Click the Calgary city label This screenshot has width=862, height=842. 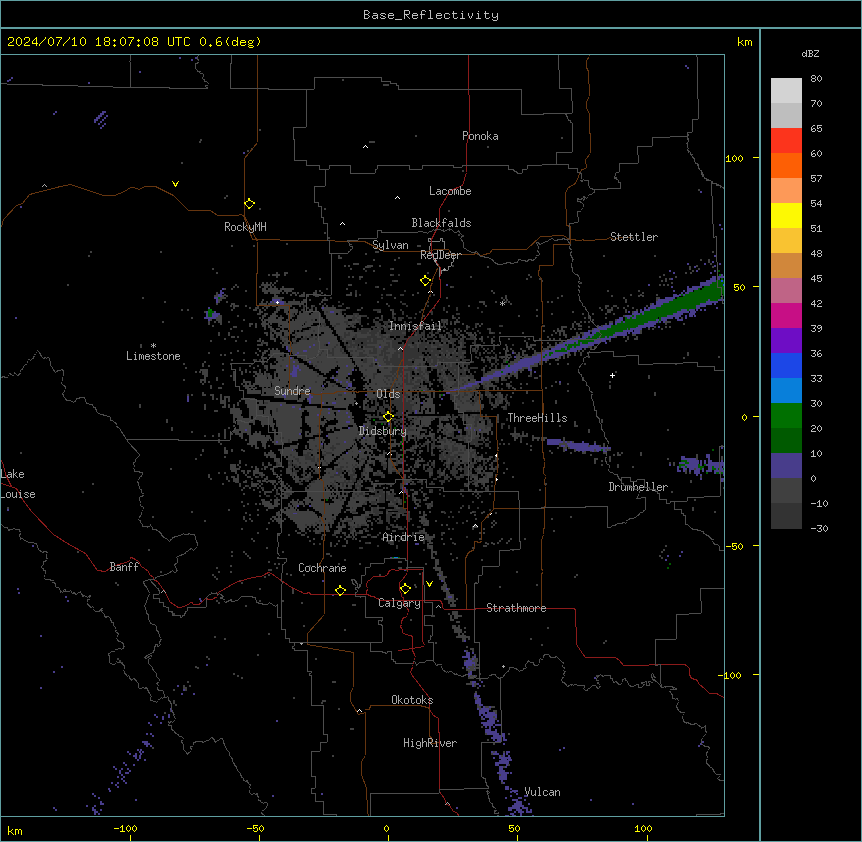pos(400,603)
